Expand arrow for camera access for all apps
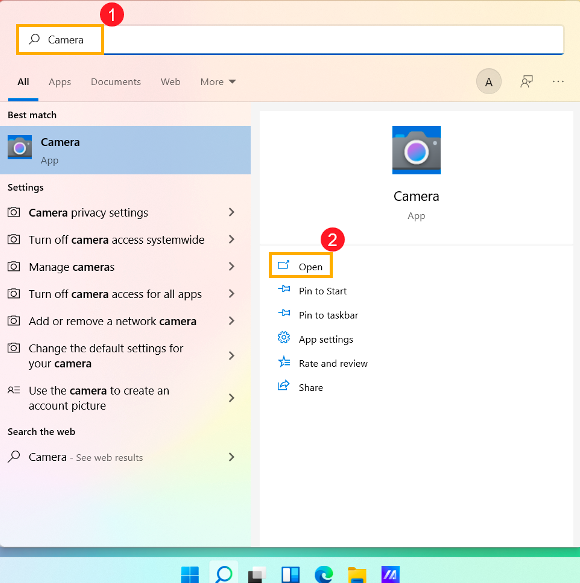The height and width of the screenshot is (583, 580). coord(231,294)
